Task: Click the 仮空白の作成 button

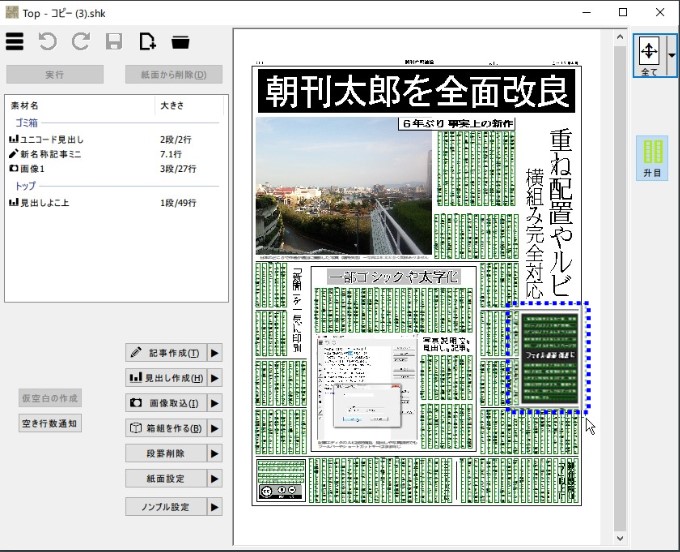Action: coord(50,398)
